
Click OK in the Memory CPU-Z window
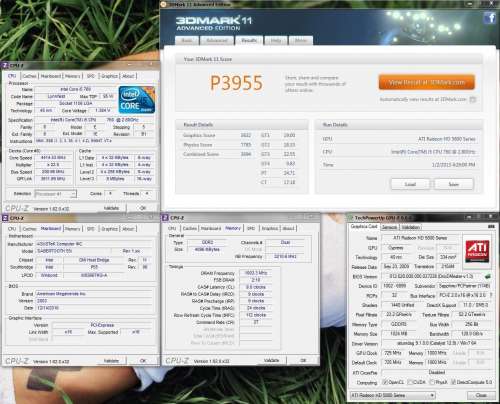tap(303, 360)
